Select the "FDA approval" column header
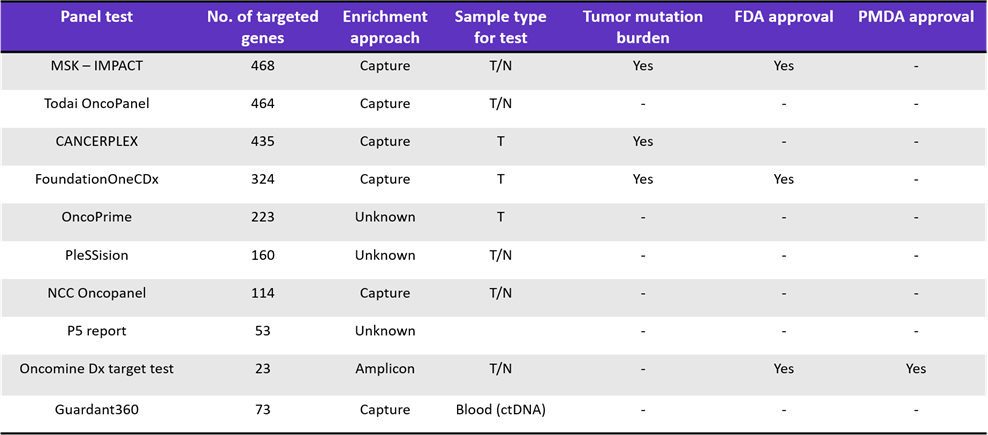 [x=784, y=17]
